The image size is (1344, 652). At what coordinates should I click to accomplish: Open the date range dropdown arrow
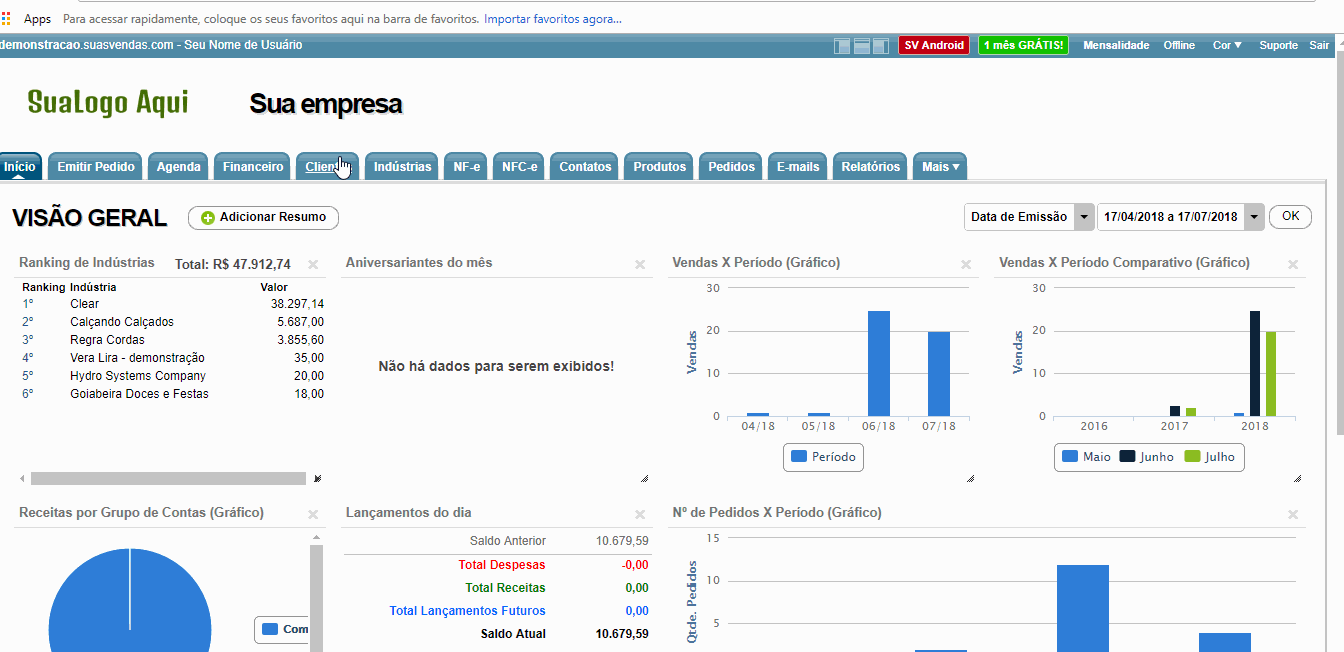click(x=1254, y=217)
